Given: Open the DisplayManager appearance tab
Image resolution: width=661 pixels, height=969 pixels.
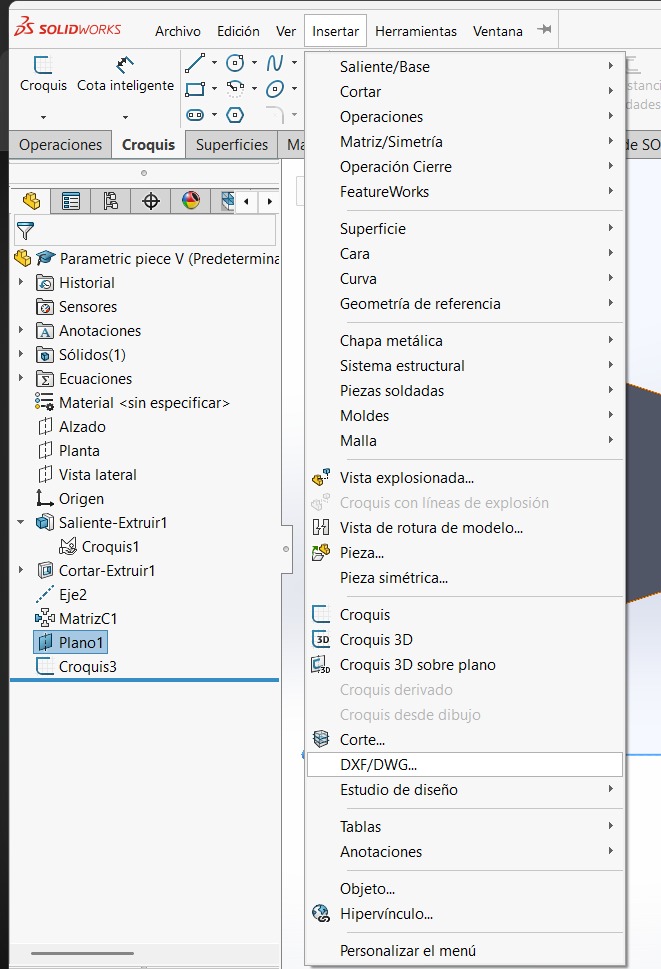Looking at the screenshot, I should (191, 201).
